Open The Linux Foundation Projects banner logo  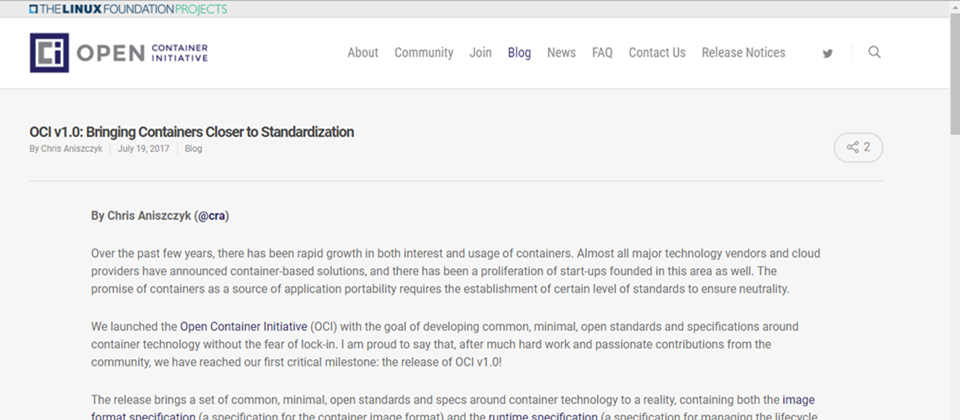point(128,9)
